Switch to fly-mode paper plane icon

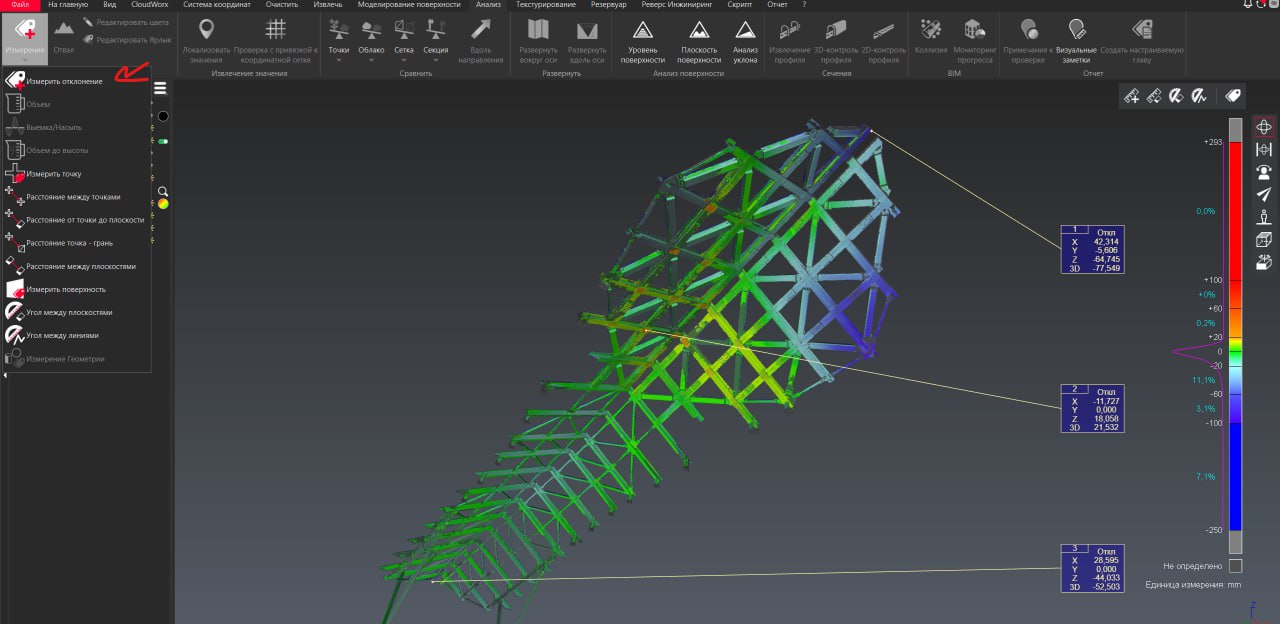pos(1263,194)
